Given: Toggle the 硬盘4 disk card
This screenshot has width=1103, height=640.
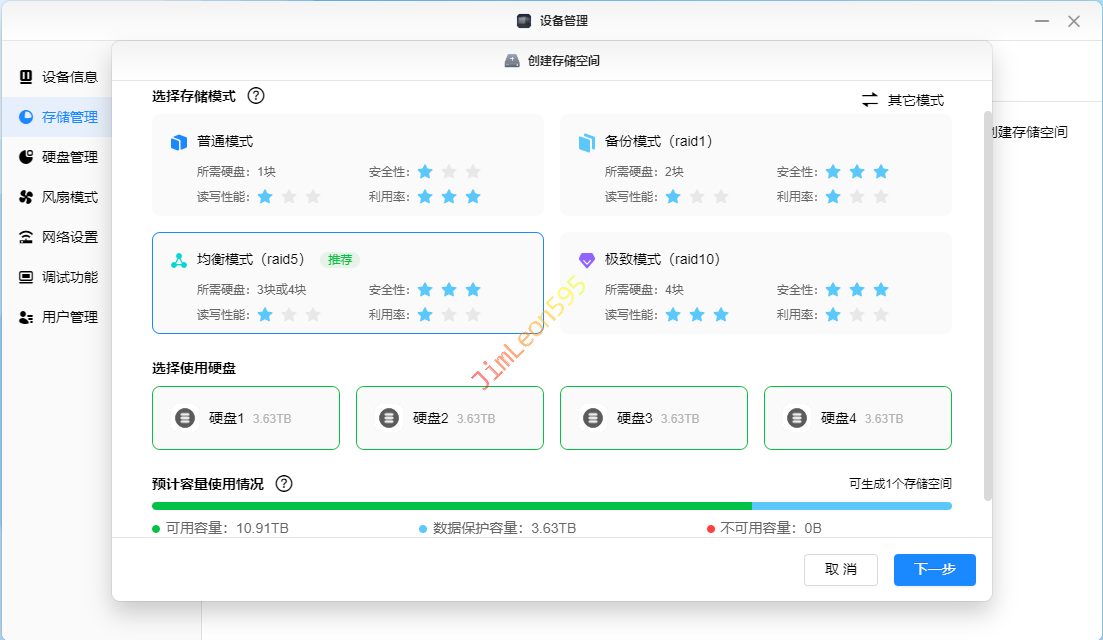Looking at the screenshot, I should (x=857, y=418).
